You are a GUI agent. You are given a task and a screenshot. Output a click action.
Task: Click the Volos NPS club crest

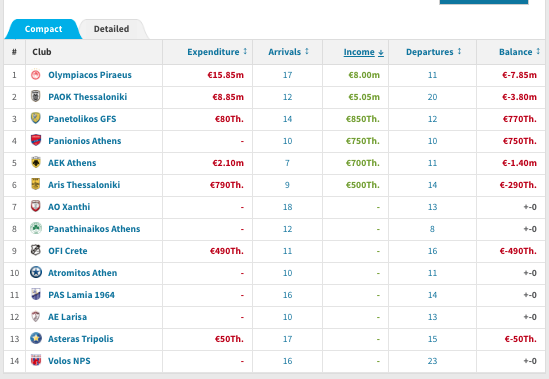[x=36, y=360]
